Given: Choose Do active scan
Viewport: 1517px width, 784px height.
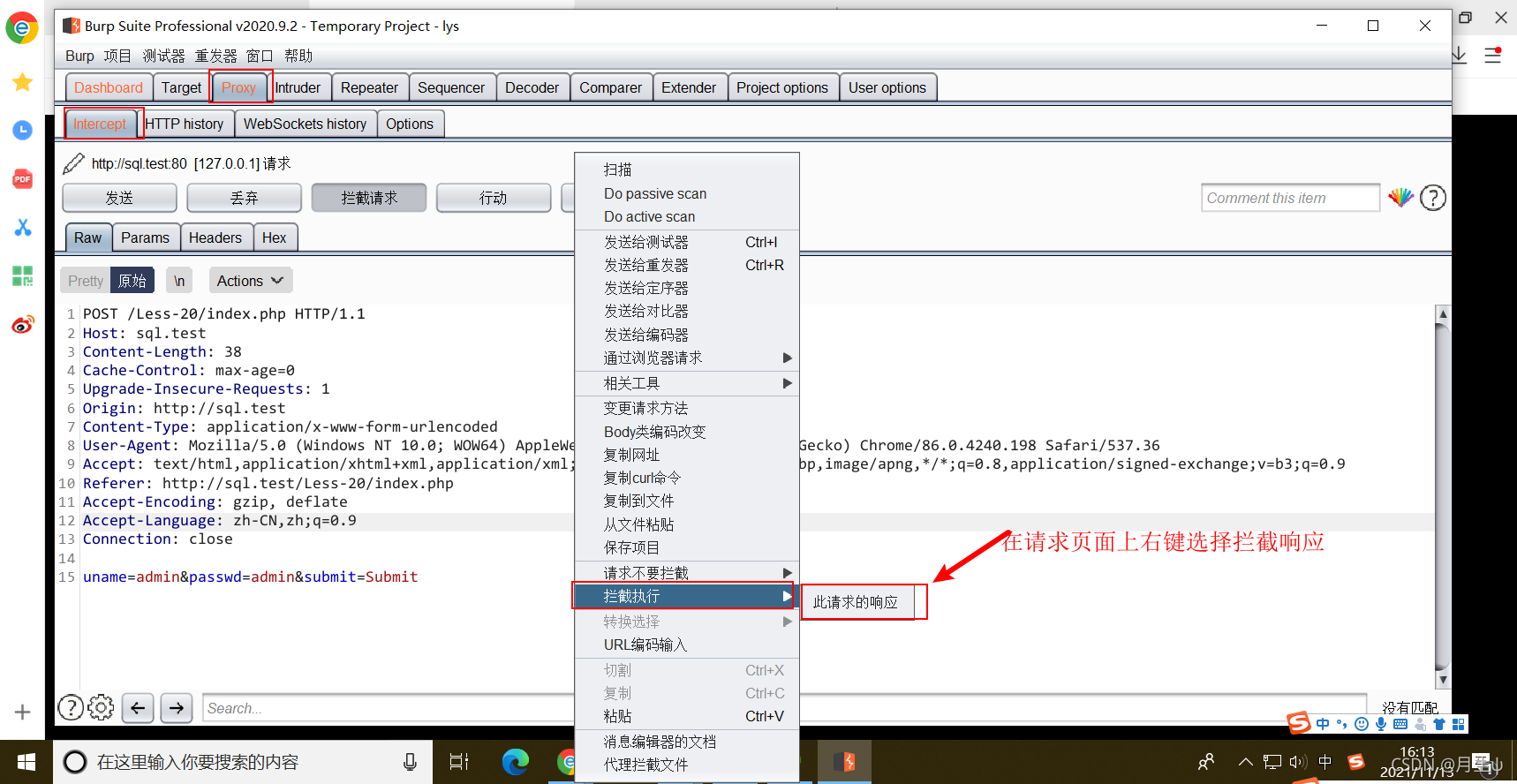Looking at the screenshot, I should click(687, 216).
